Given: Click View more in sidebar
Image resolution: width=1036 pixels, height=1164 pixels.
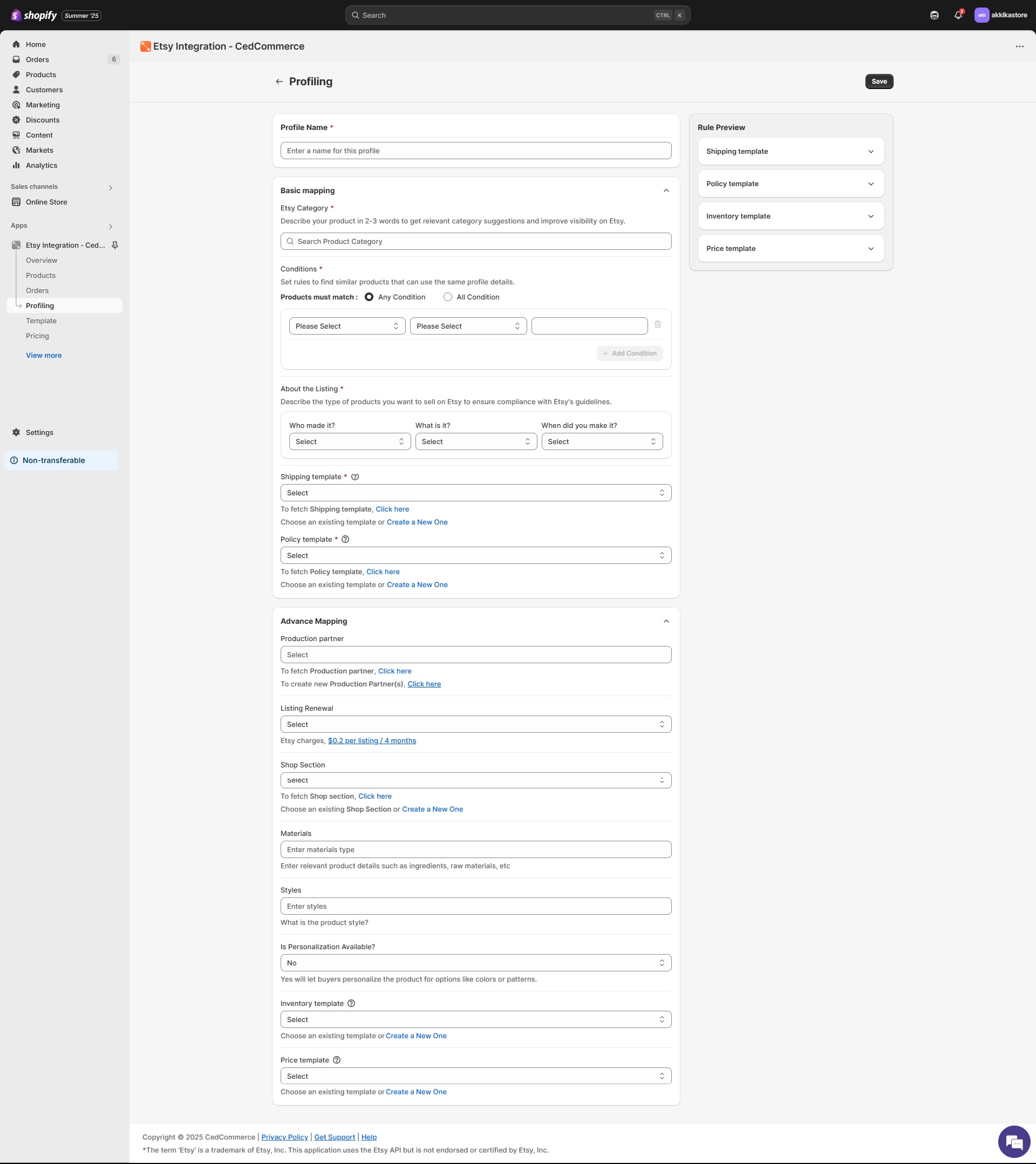Looking at the screenshot, I should pos(44,355).
